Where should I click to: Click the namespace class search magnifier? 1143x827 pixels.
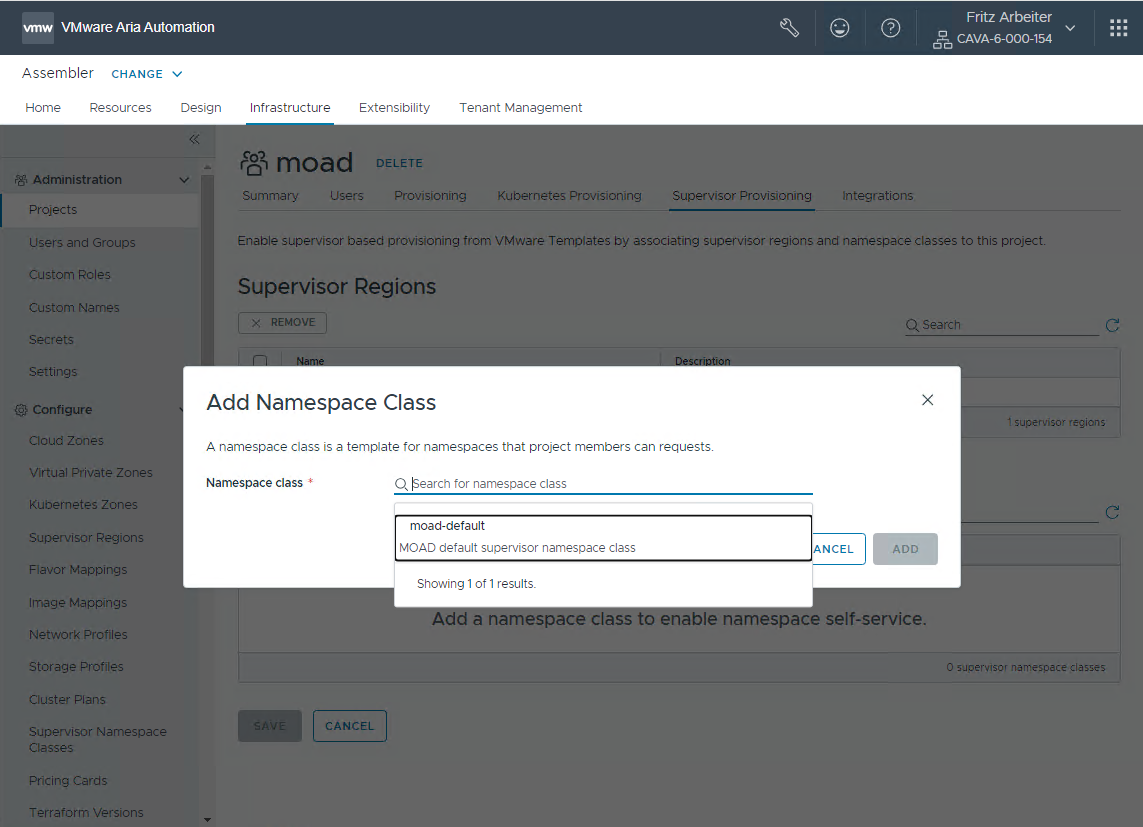(401, 484)
